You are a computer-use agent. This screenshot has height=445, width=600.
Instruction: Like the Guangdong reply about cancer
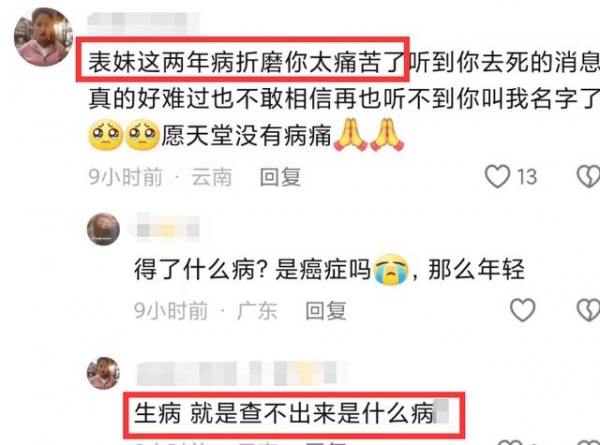tap(523, 310)
